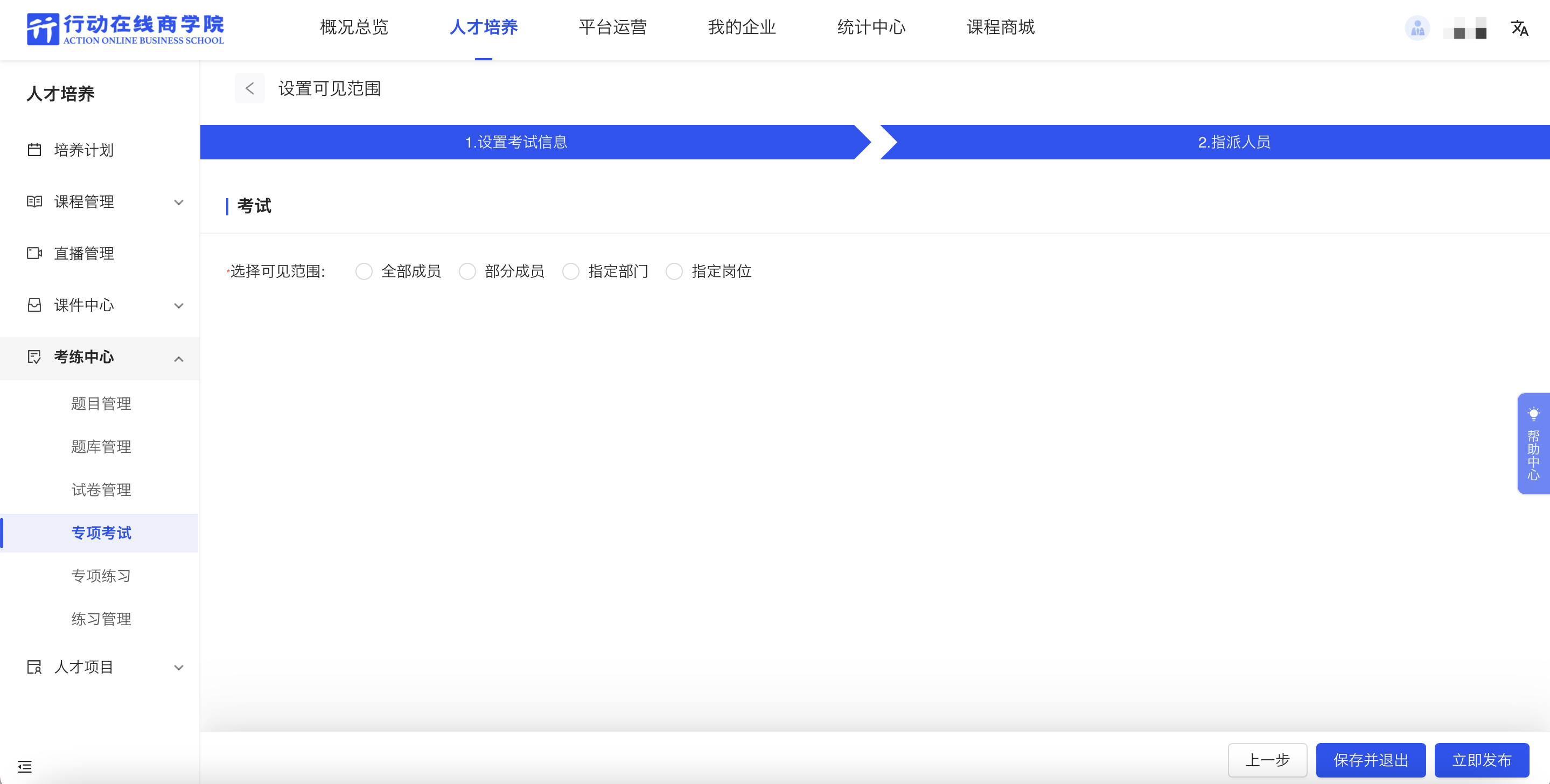Open the 平台运营 top nav tab
1550x784 pixels.
tap(612, 27)
